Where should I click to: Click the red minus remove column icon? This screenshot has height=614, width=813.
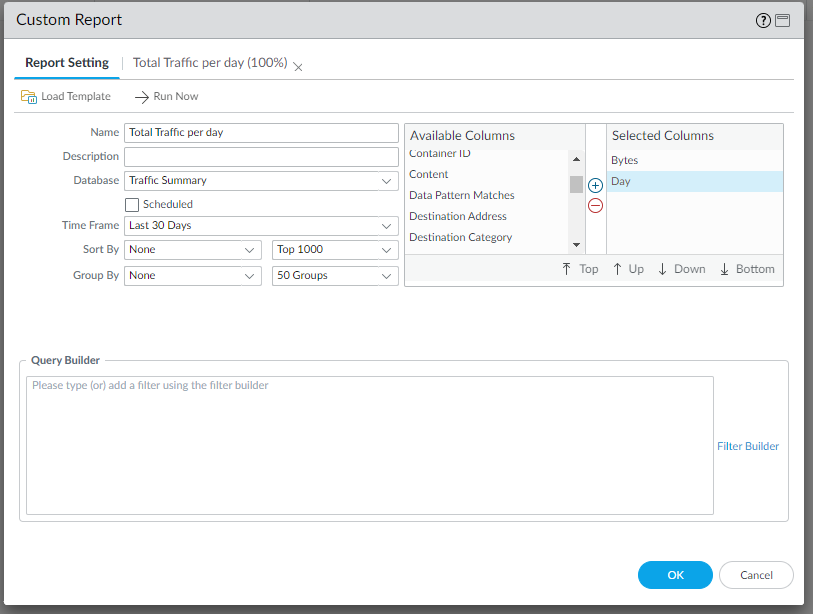595,206
